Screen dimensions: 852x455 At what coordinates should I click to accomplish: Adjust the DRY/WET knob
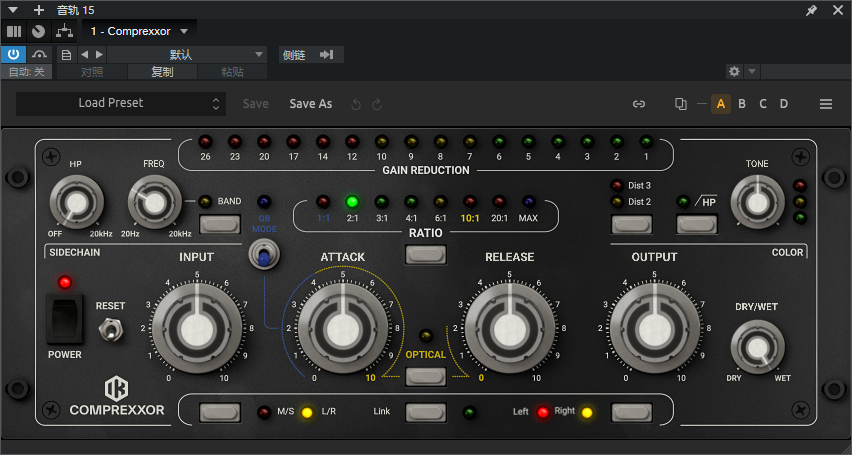pos(757,347)
